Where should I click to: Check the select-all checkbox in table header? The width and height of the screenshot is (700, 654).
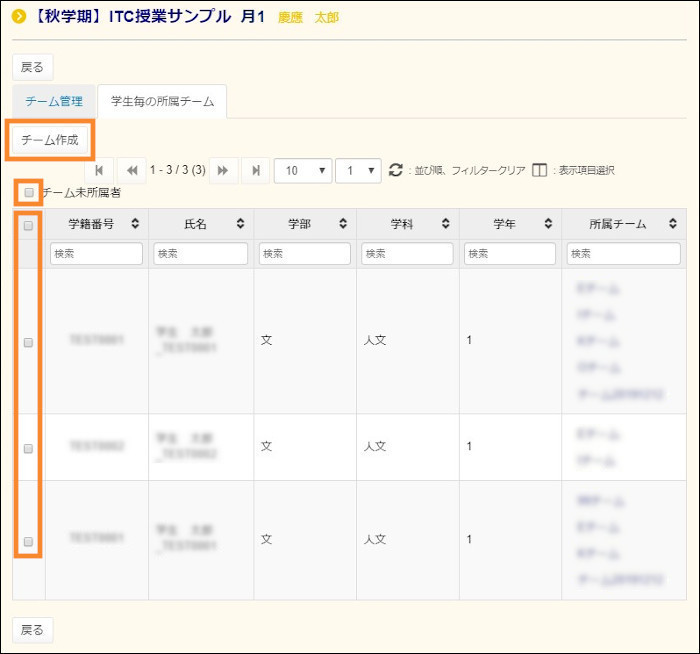pos(29,225)
